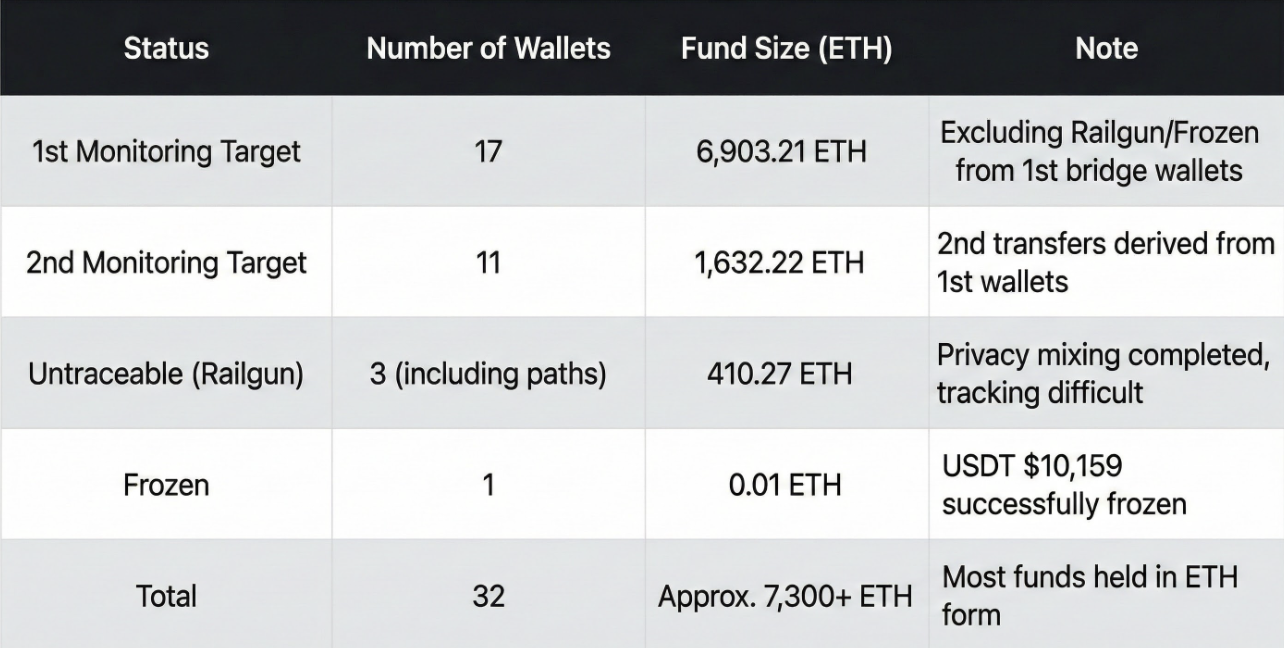This screenshot has width=1284, height=648.
Task: Click the Approx. 7,300+ ETH total
Action: (786, 597)
